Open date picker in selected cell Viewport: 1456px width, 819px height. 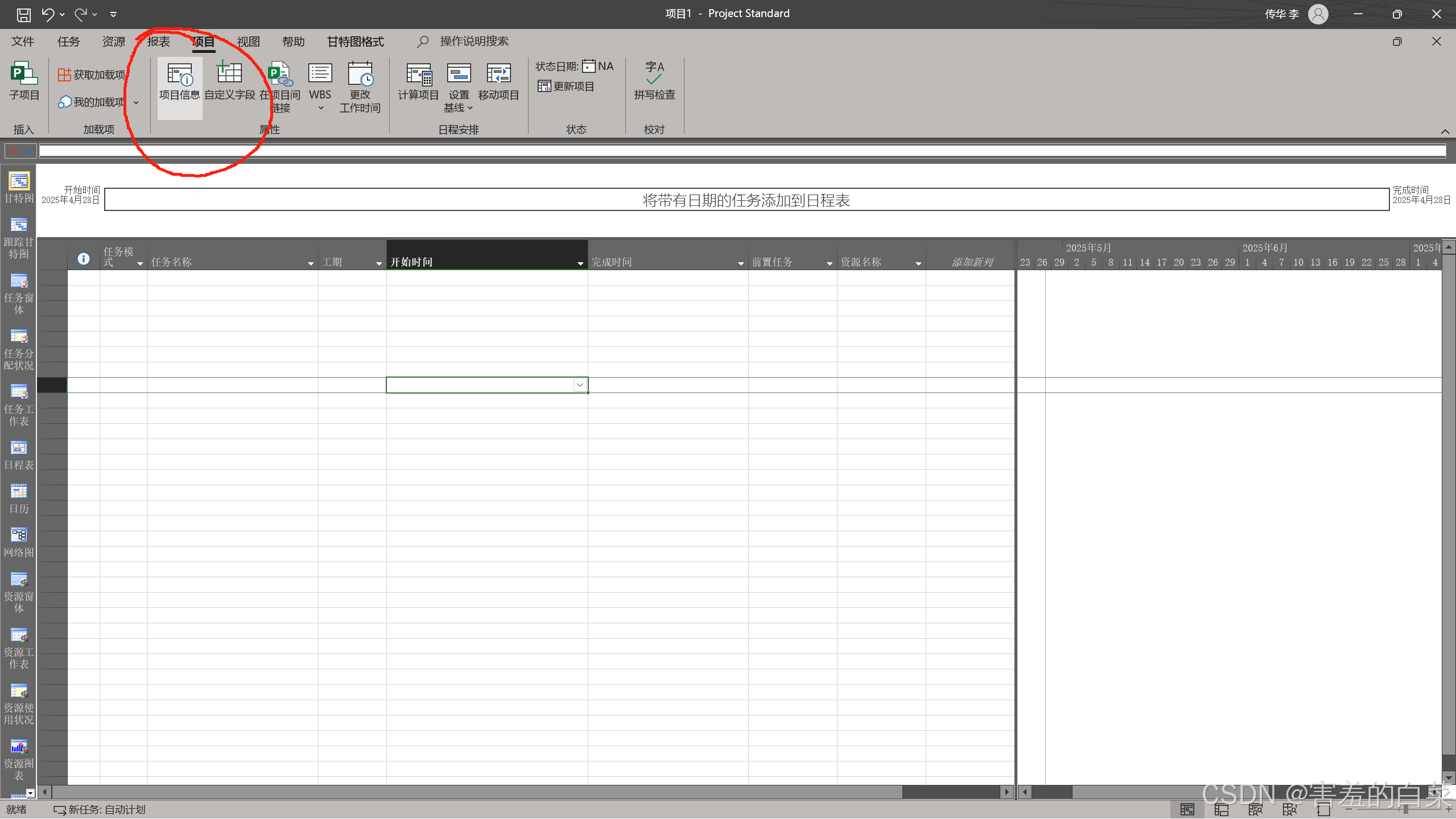tap(579, 385)
